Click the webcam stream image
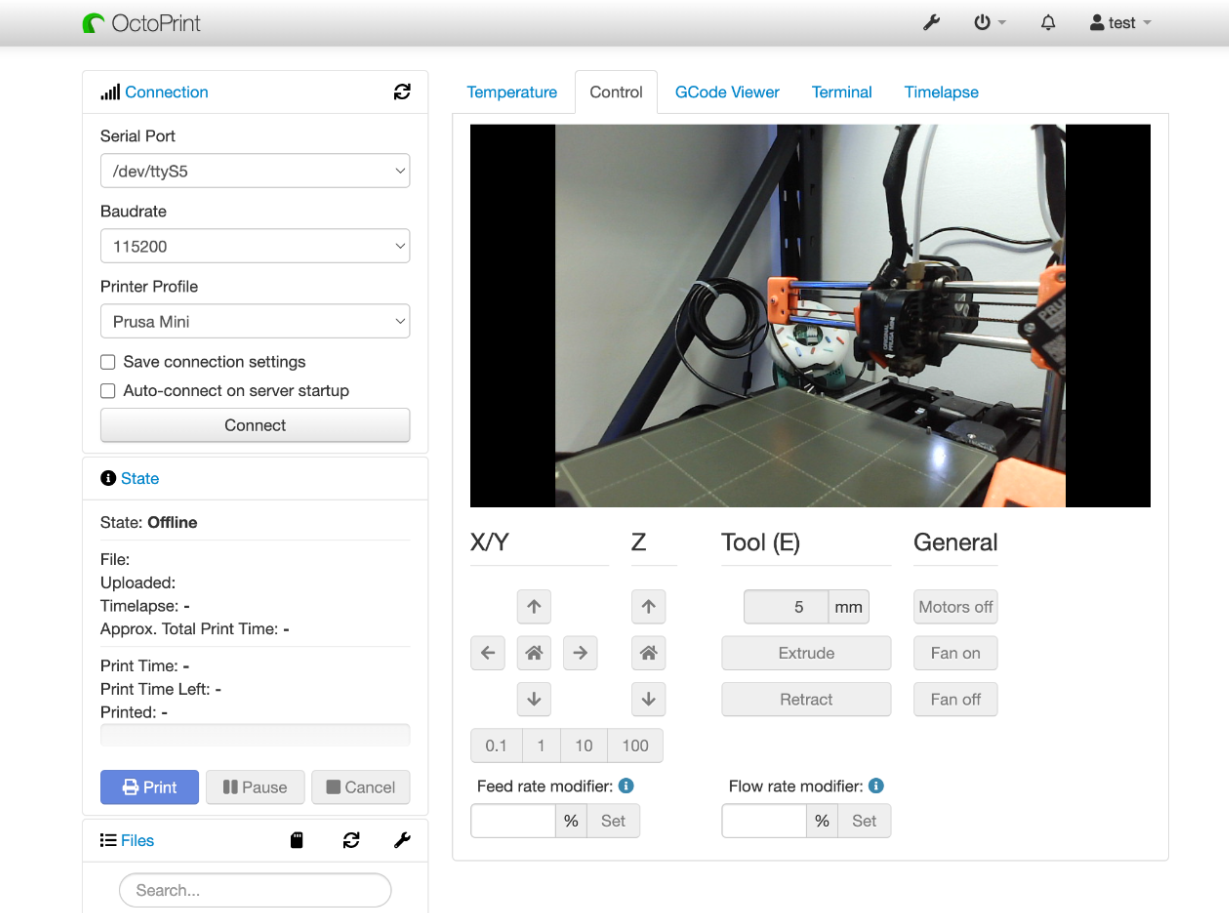 pos(810,316)
